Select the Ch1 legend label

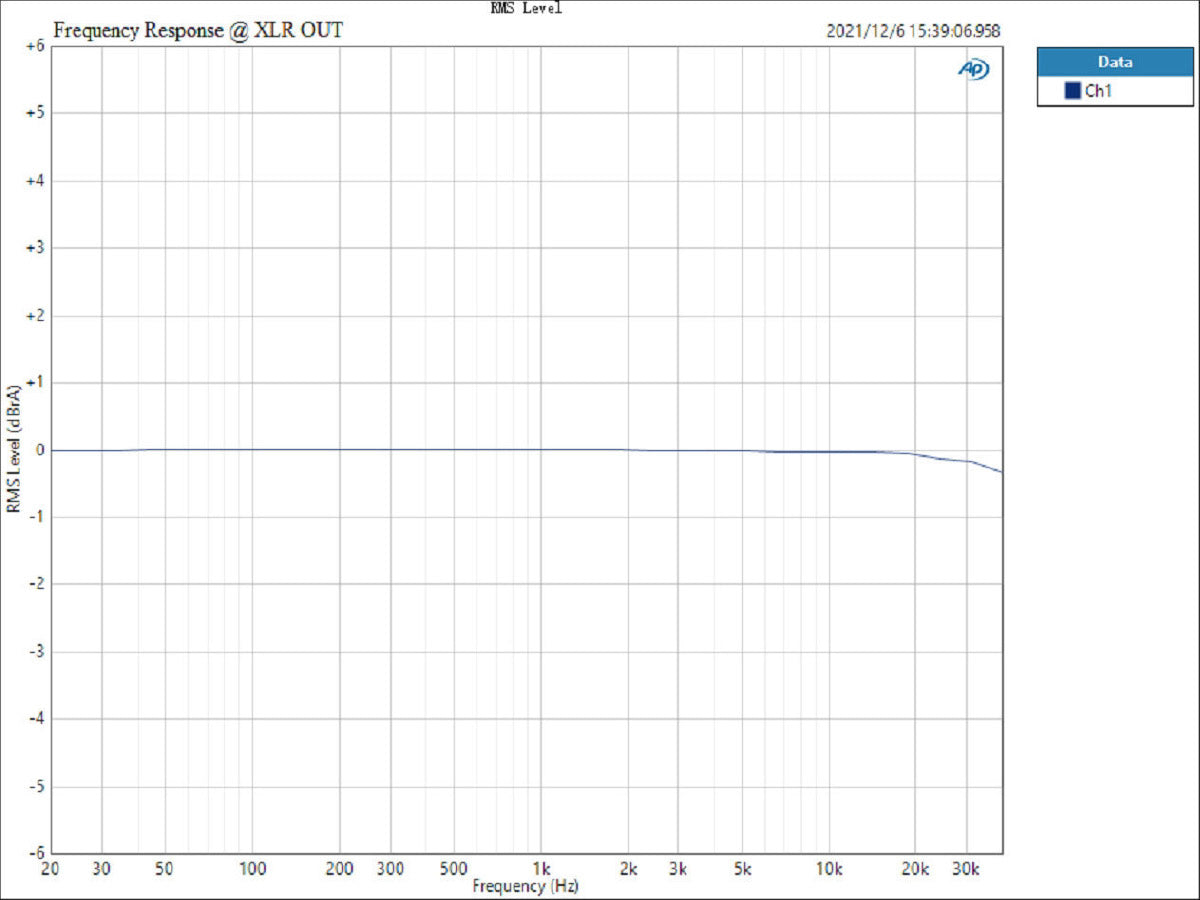pyautogui.click(x=1098, y=91)
